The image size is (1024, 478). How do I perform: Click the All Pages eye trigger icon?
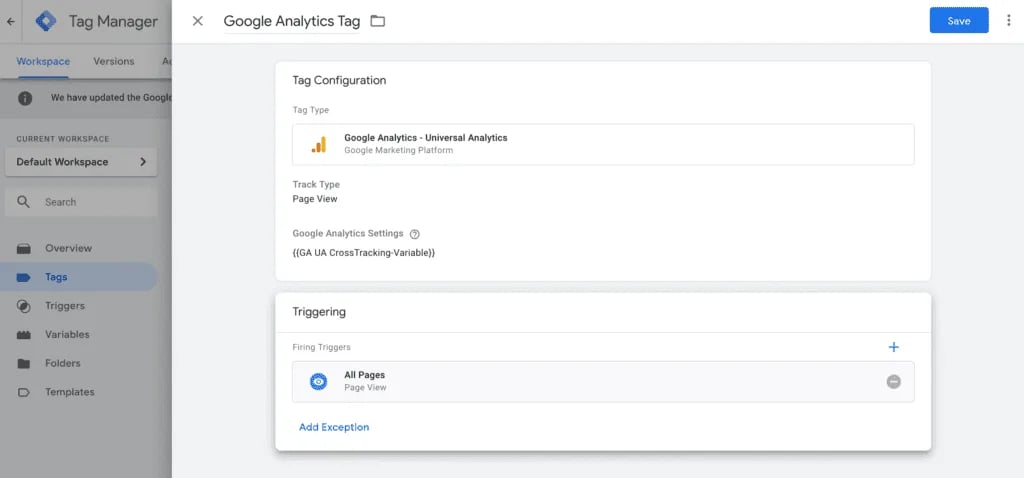point(318,382)
